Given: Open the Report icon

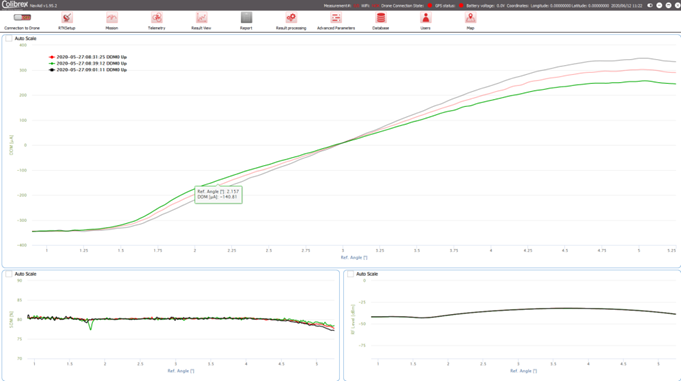Looking at the screenshot, I should pyautogui.click(x=246, y=18).
